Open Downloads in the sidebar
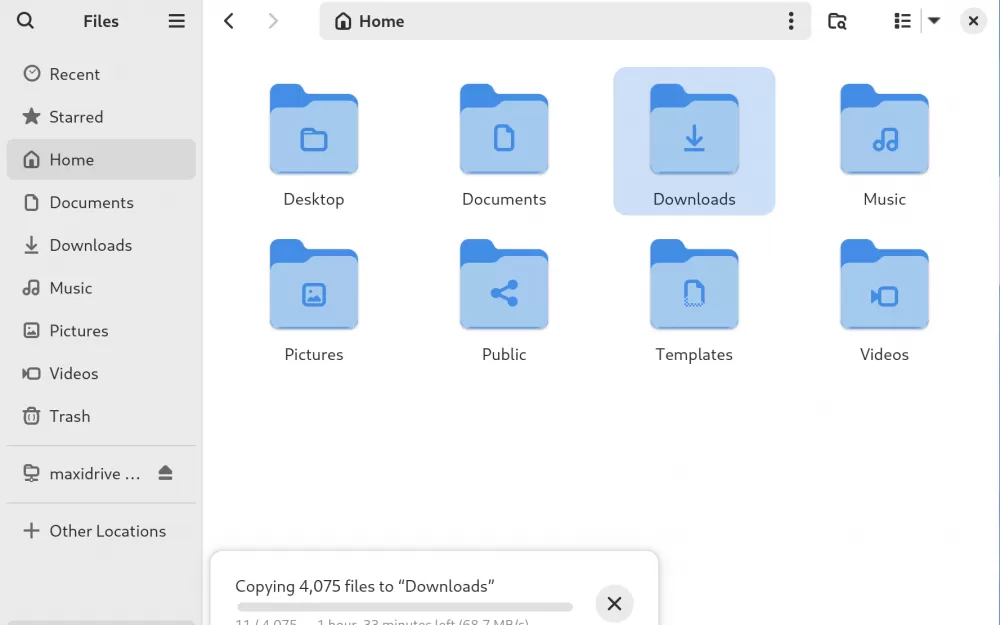 (101, 245)
